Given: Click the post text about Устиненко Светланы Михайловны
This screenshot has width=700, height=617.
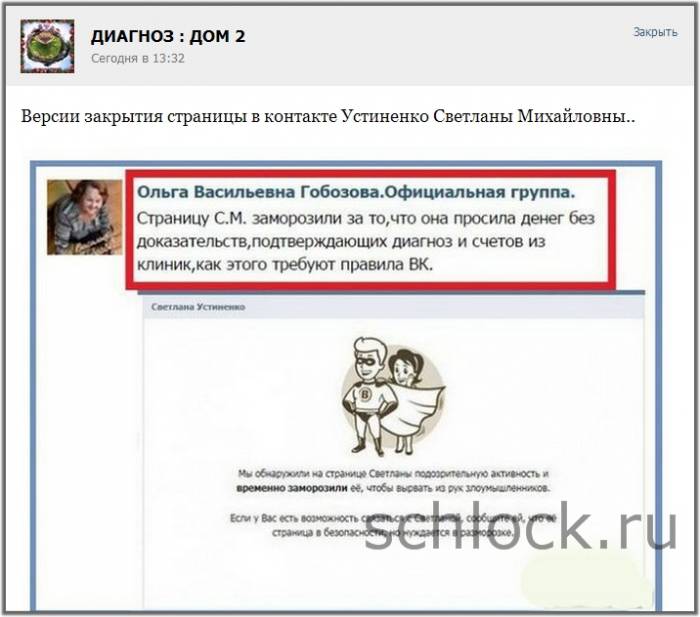Looking at the screenshot, I should point(328,117).
